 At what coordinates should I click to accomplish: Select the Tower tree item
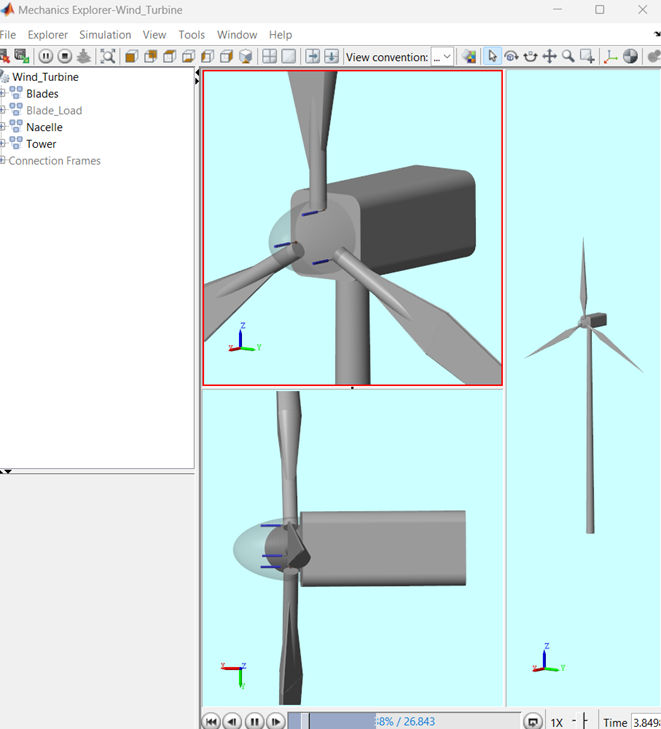coord(41,144)
